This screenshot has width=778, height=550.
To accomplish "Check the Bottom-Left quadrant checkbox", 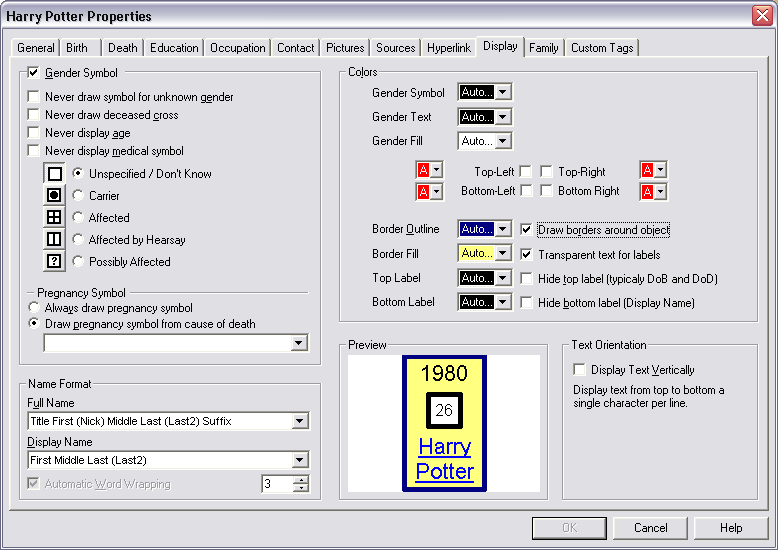I will [525, 191].
